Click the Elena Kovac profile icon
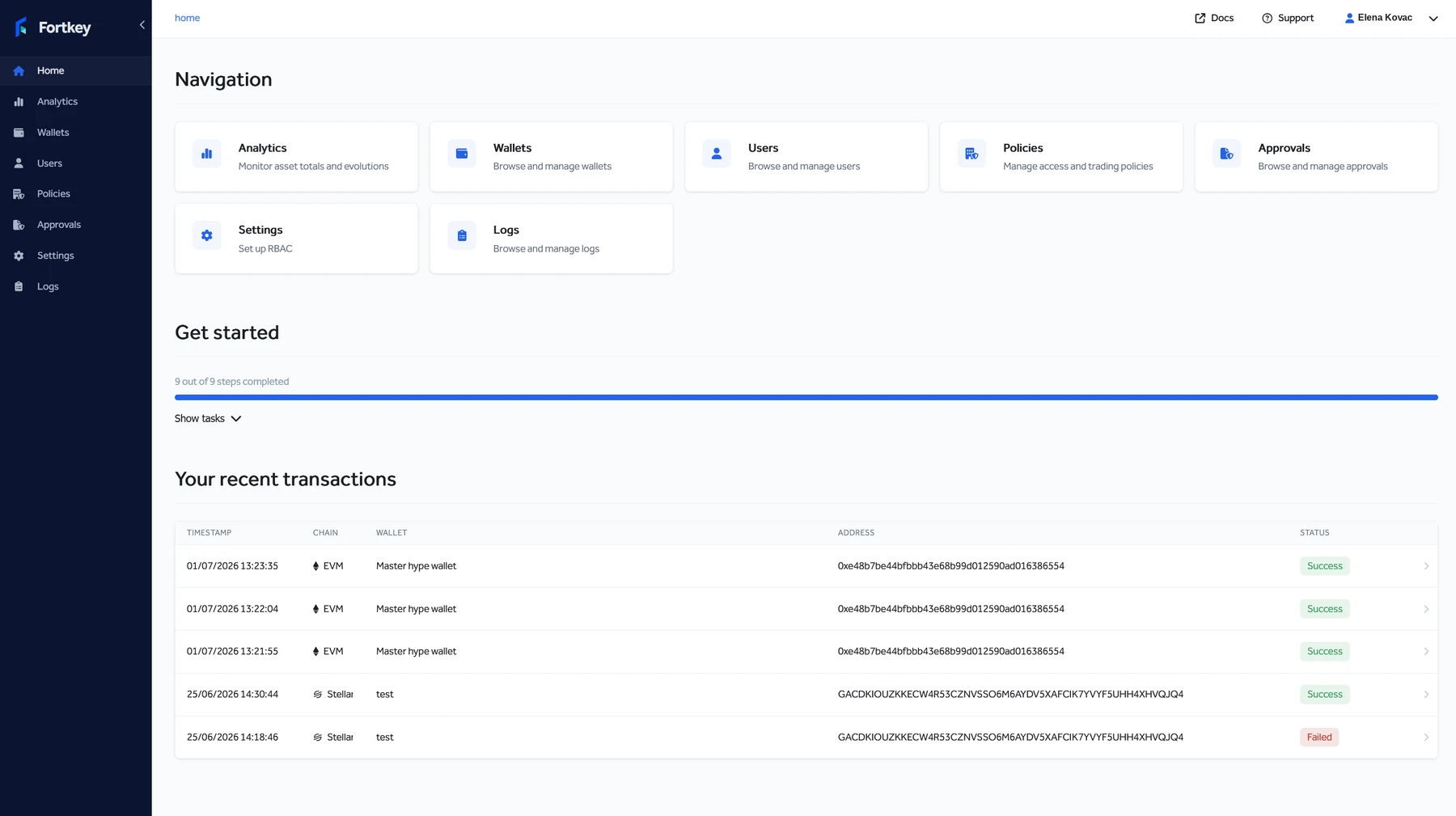Viewport: 1456px width, 816px height. tap(1349, 18)
